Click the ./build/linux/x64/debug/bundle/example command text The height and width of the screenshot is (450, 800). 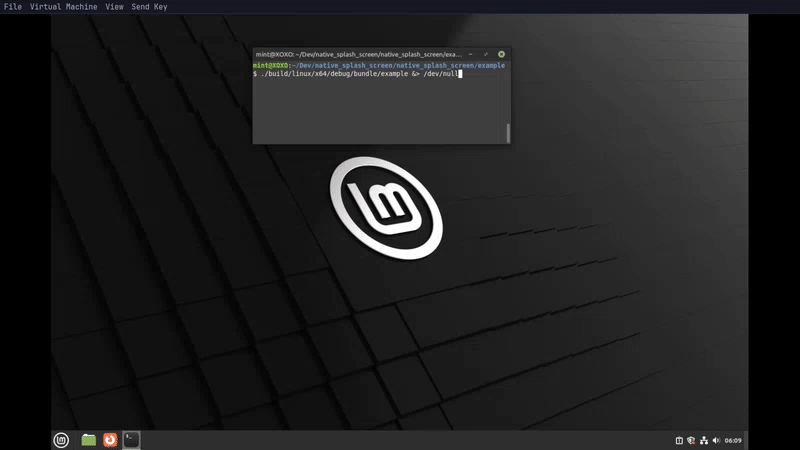tap(334, 74)
